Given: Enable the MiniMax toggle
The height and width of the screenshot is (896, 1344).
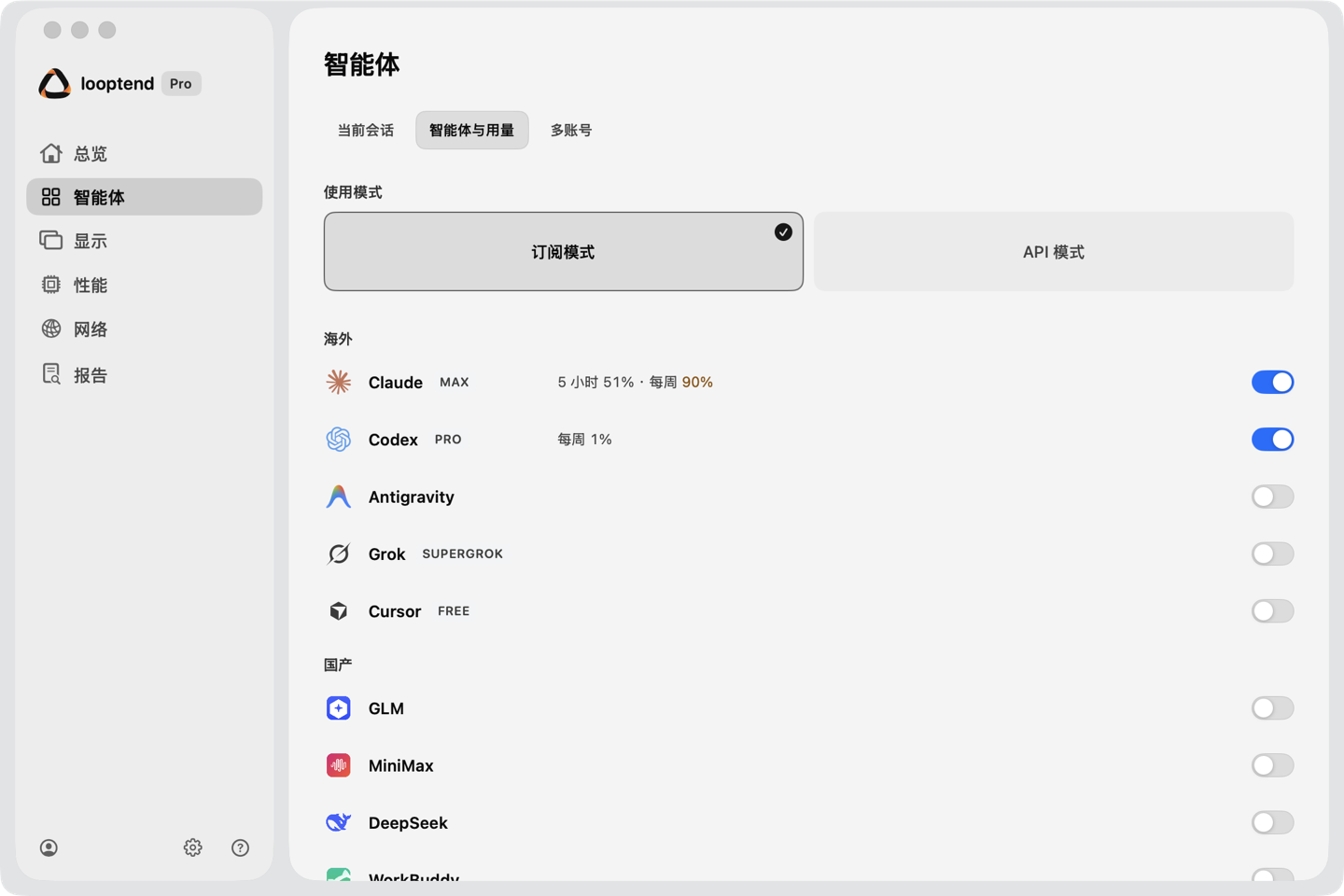Looking at the screenshot, I should pyautogui.click(x=1273, y=765).
